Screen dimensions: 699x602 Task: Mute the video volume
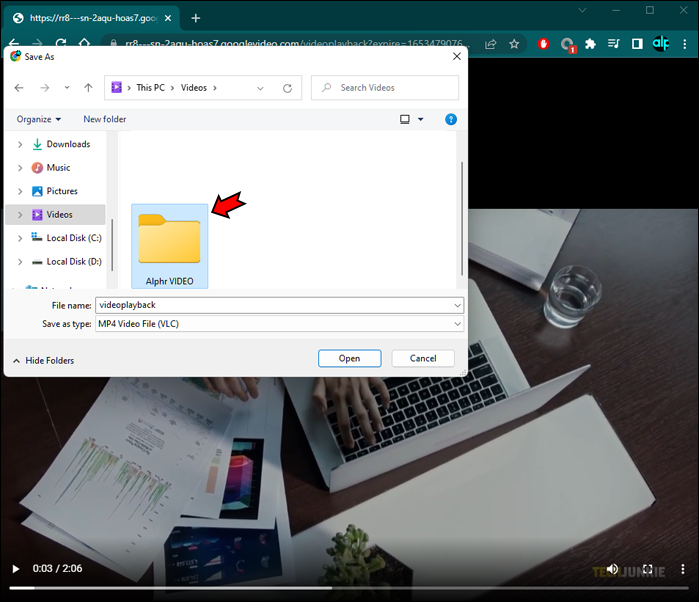coord(613,569)
